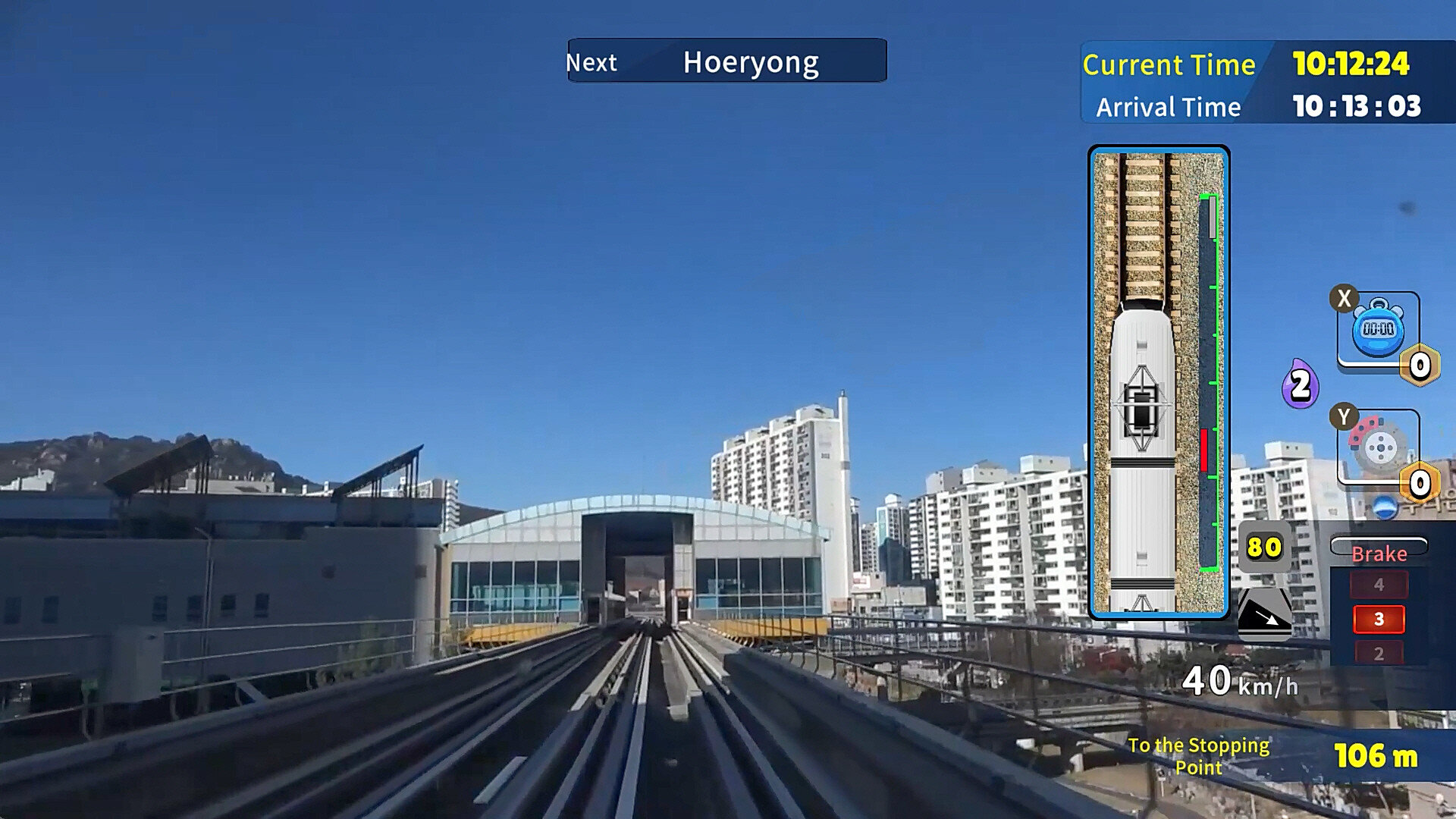This screenshot has width=1456, height=819.
Task: Enable the Brake level 3 setting
Action: point(1381,619)
